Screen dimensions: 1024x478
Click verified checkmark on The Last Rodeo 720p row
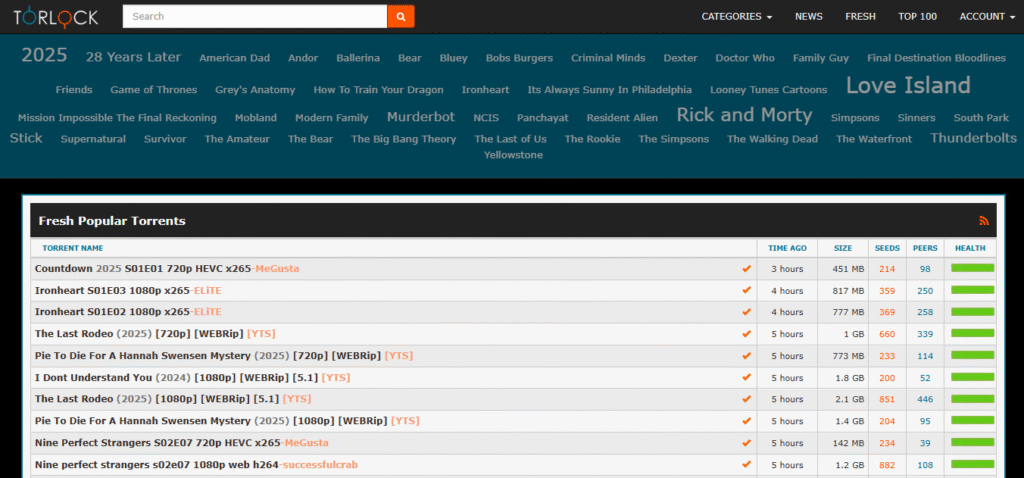(746, 334)
